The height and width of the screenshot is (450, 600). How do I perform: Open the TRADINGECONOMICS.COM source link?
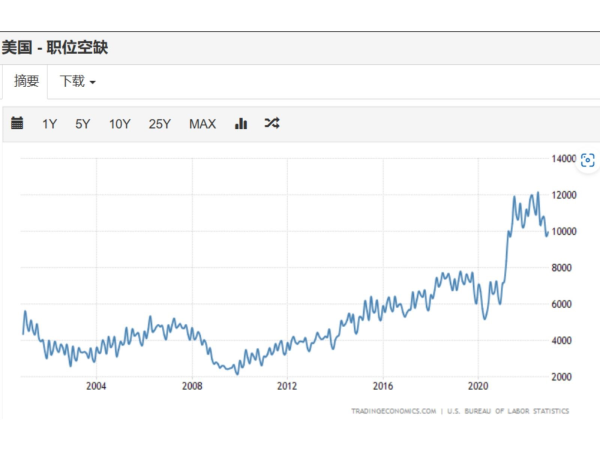coord(393,411)
